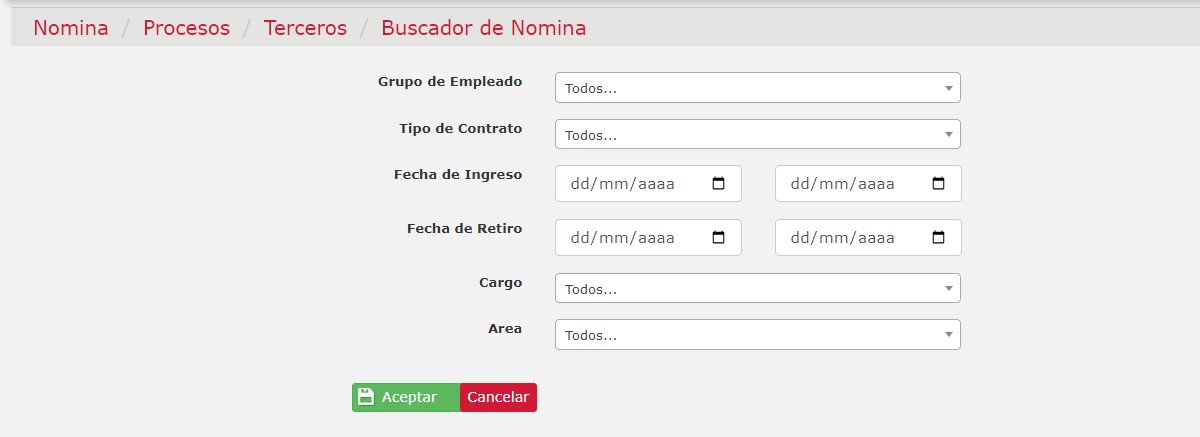Focus the first Fecha de Retiro date field

pos(648,238)
